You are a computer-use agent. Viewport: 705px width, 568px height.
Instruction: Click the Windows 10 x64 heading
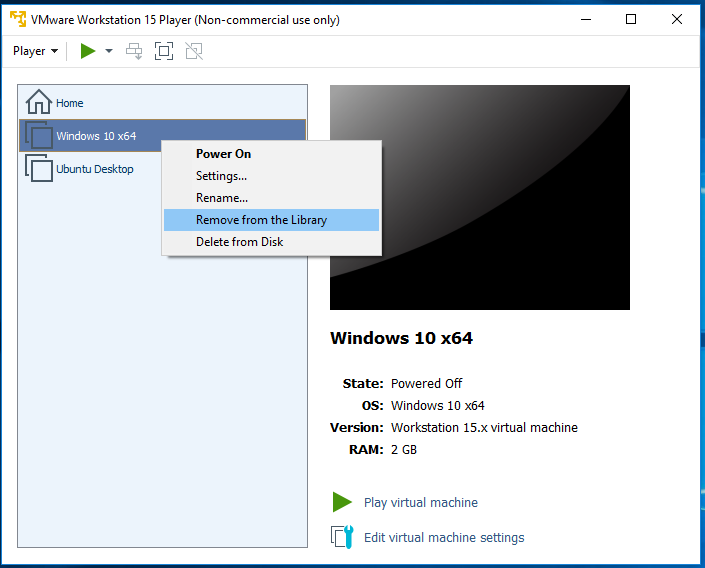(402, 338)
